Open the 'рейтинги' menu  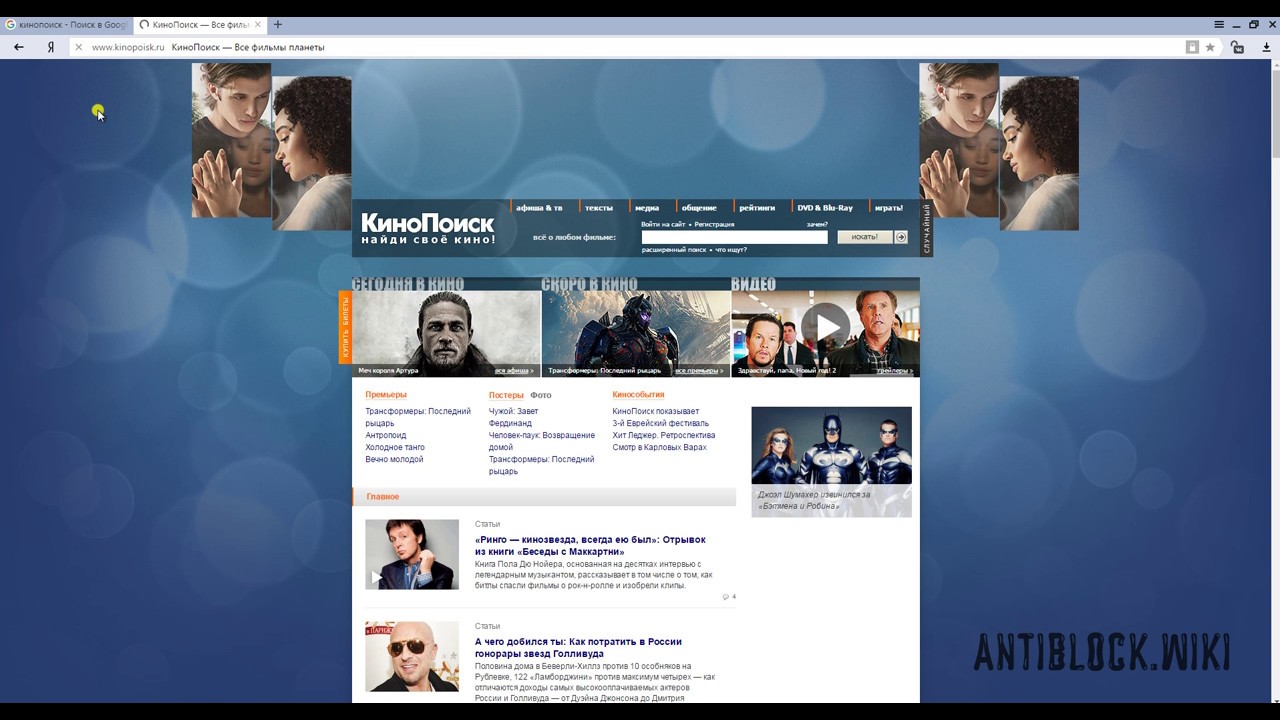coord(757,208)
